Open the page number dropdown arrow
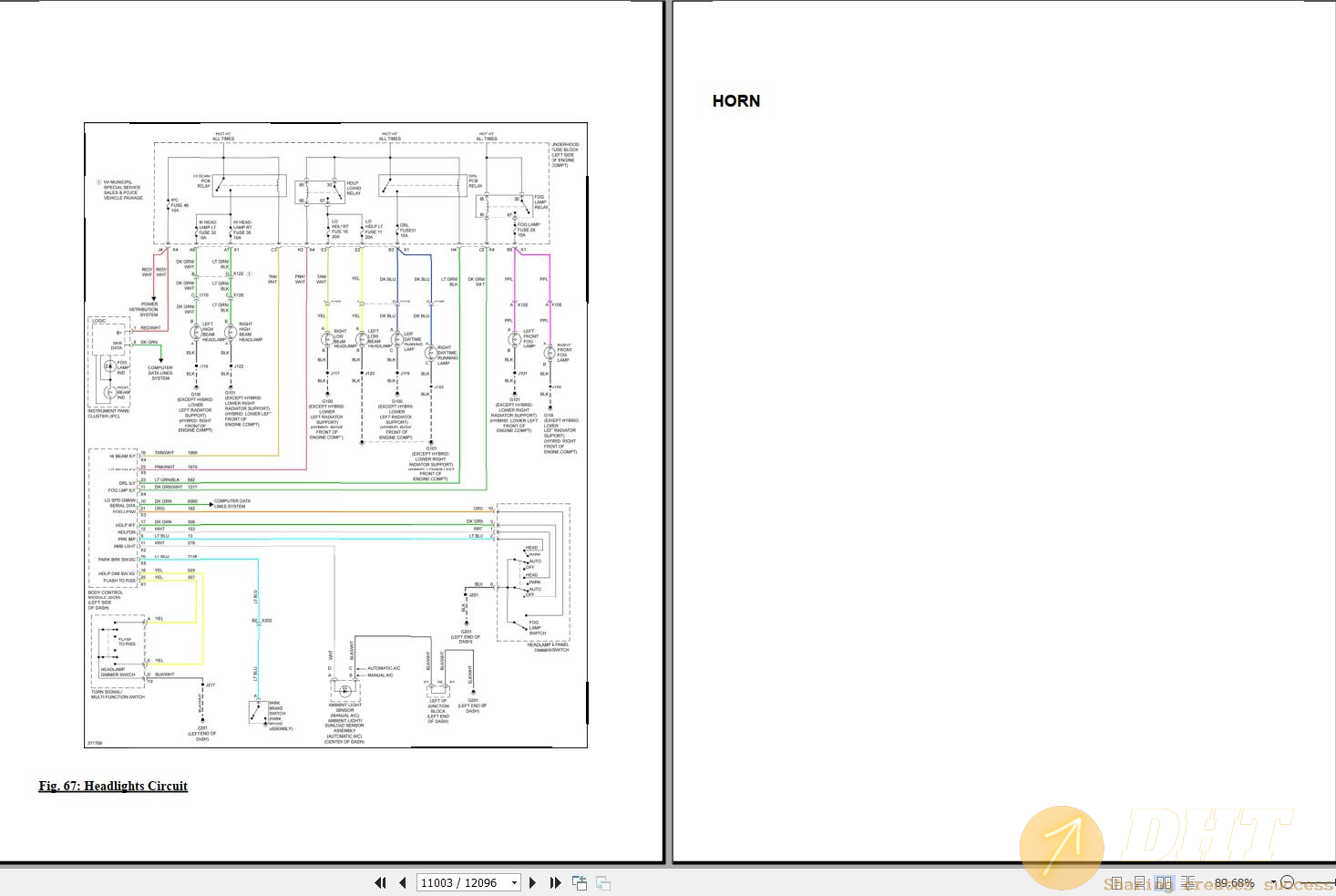 pyautogui.click(x=515, y=882)
